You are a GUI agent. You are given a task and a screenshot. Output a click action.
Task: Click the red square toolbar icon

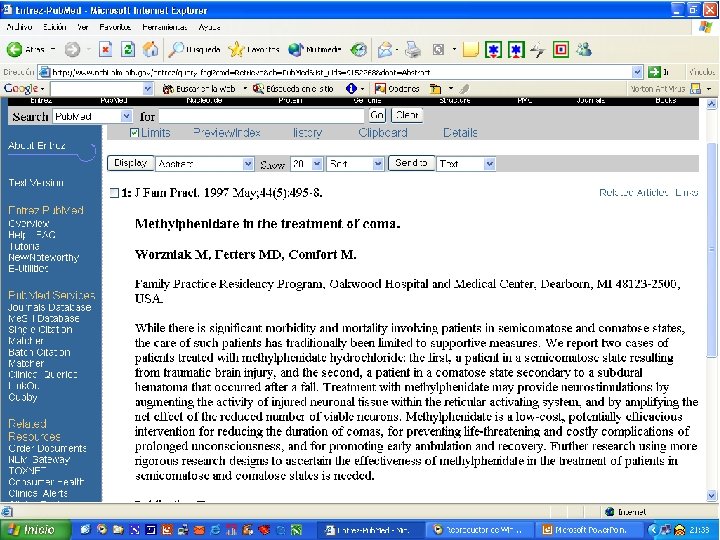coord(561,50)
